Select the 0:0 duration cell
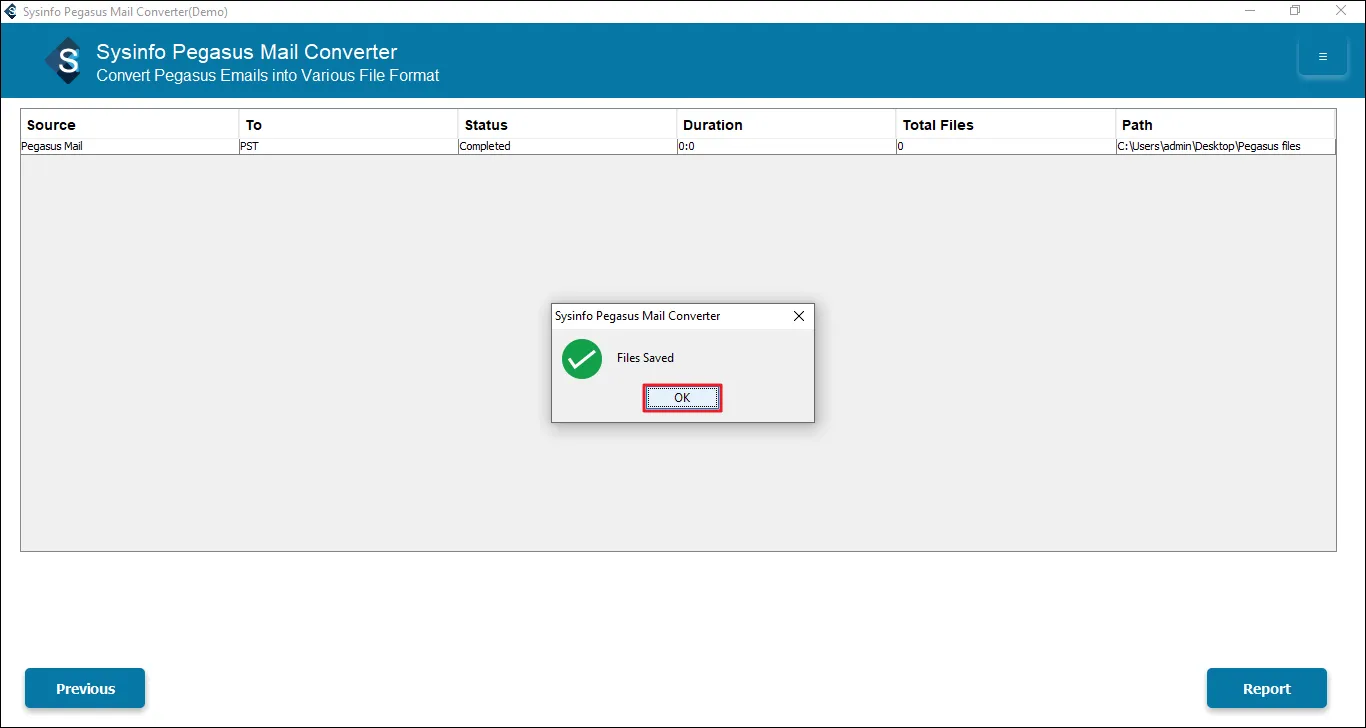 (787, 146)
